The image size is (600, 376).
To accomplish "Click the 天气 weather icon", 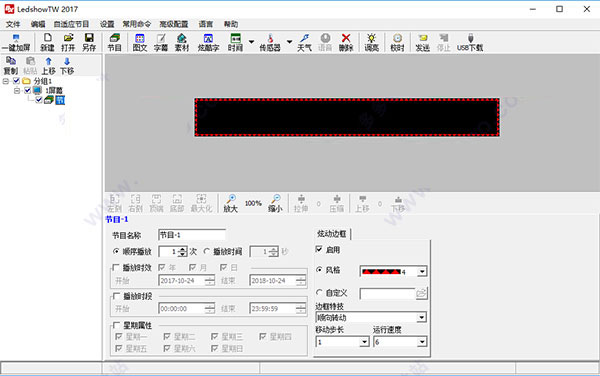I will point(305,42).
